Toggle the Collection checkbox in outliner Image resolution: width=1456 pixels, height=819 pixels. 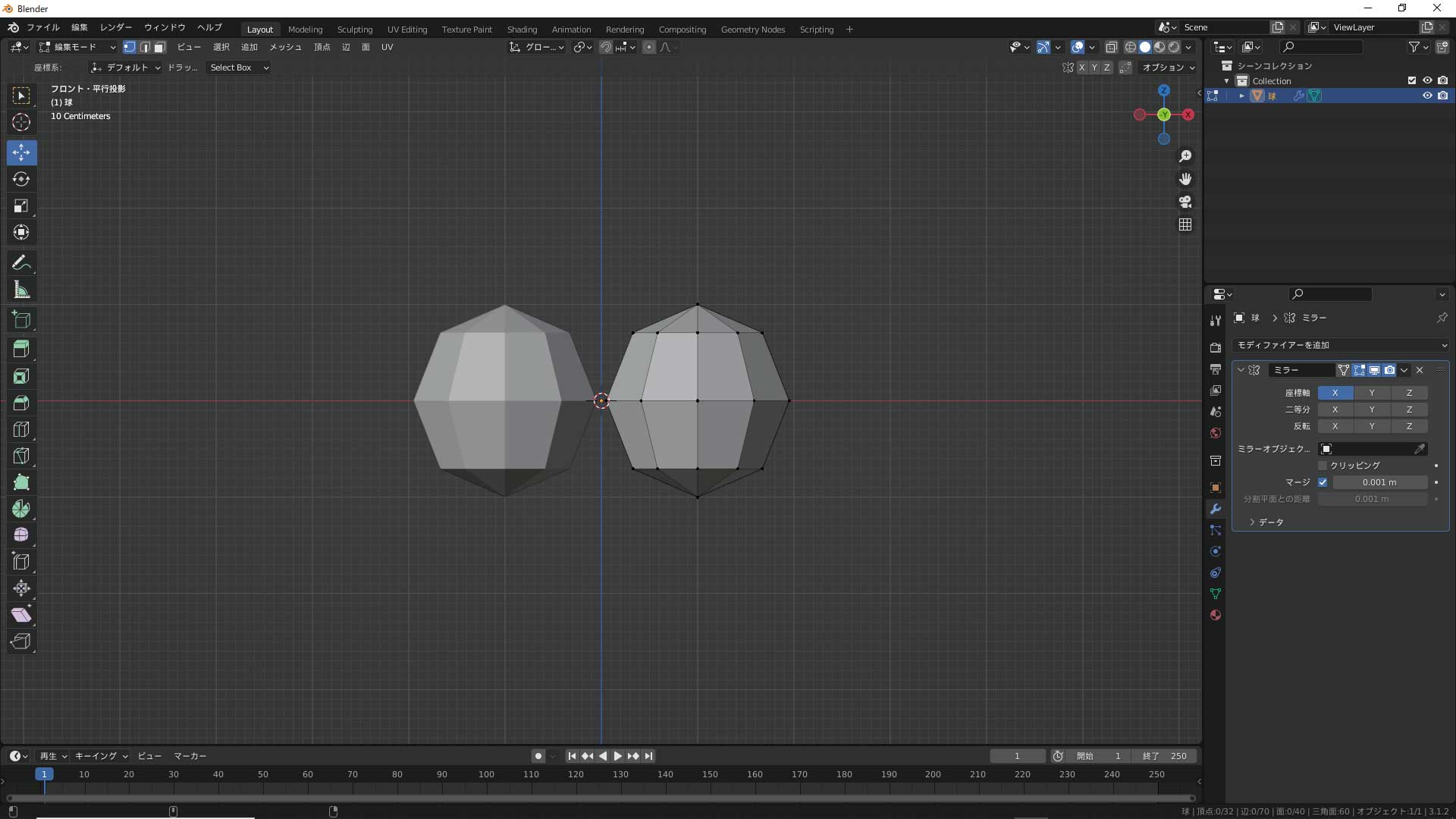pyautogui.click(x=1412, y=80)
